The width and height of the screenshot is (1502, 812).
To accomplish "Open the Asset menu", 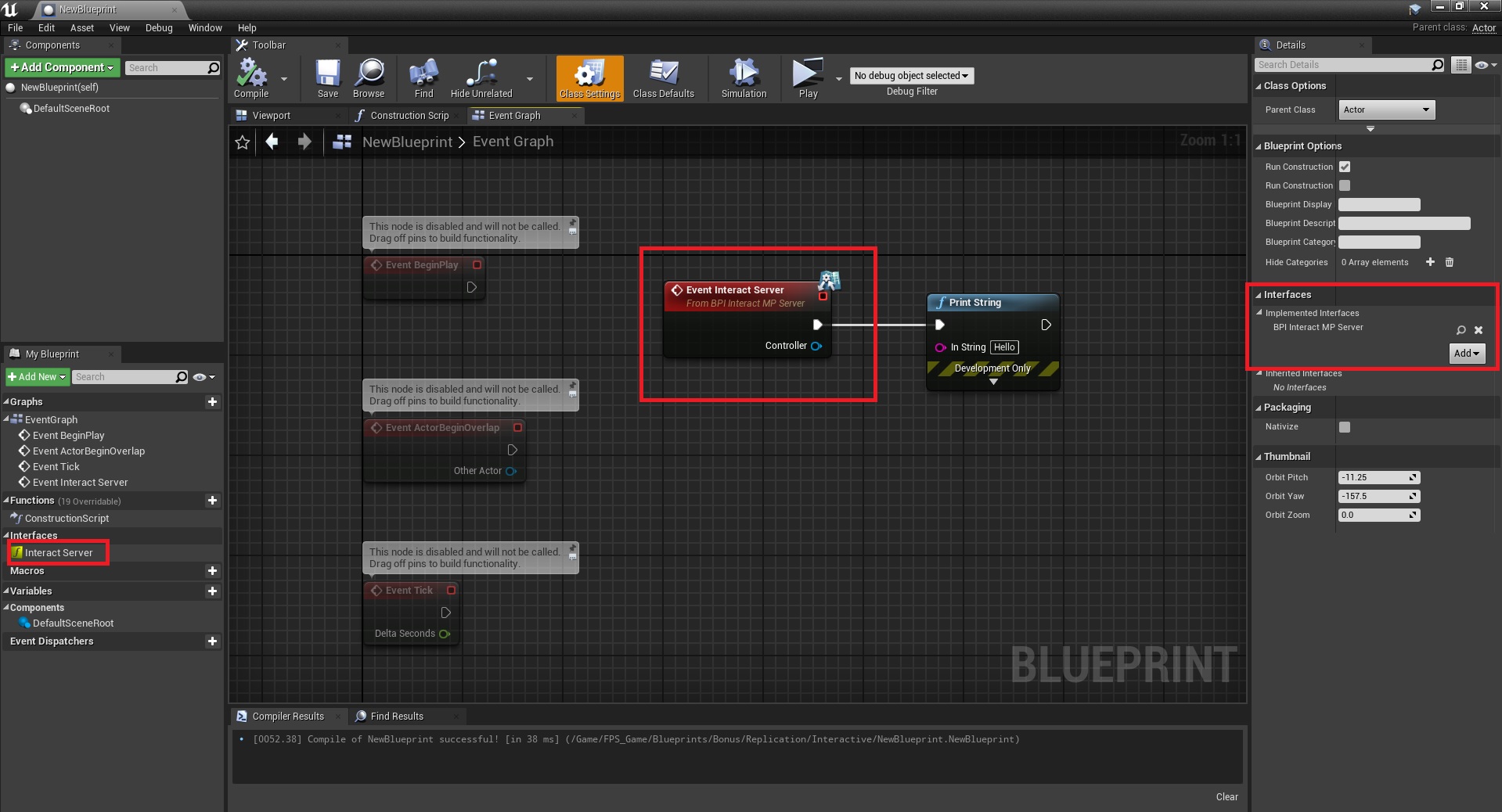I will pos(81,27).
